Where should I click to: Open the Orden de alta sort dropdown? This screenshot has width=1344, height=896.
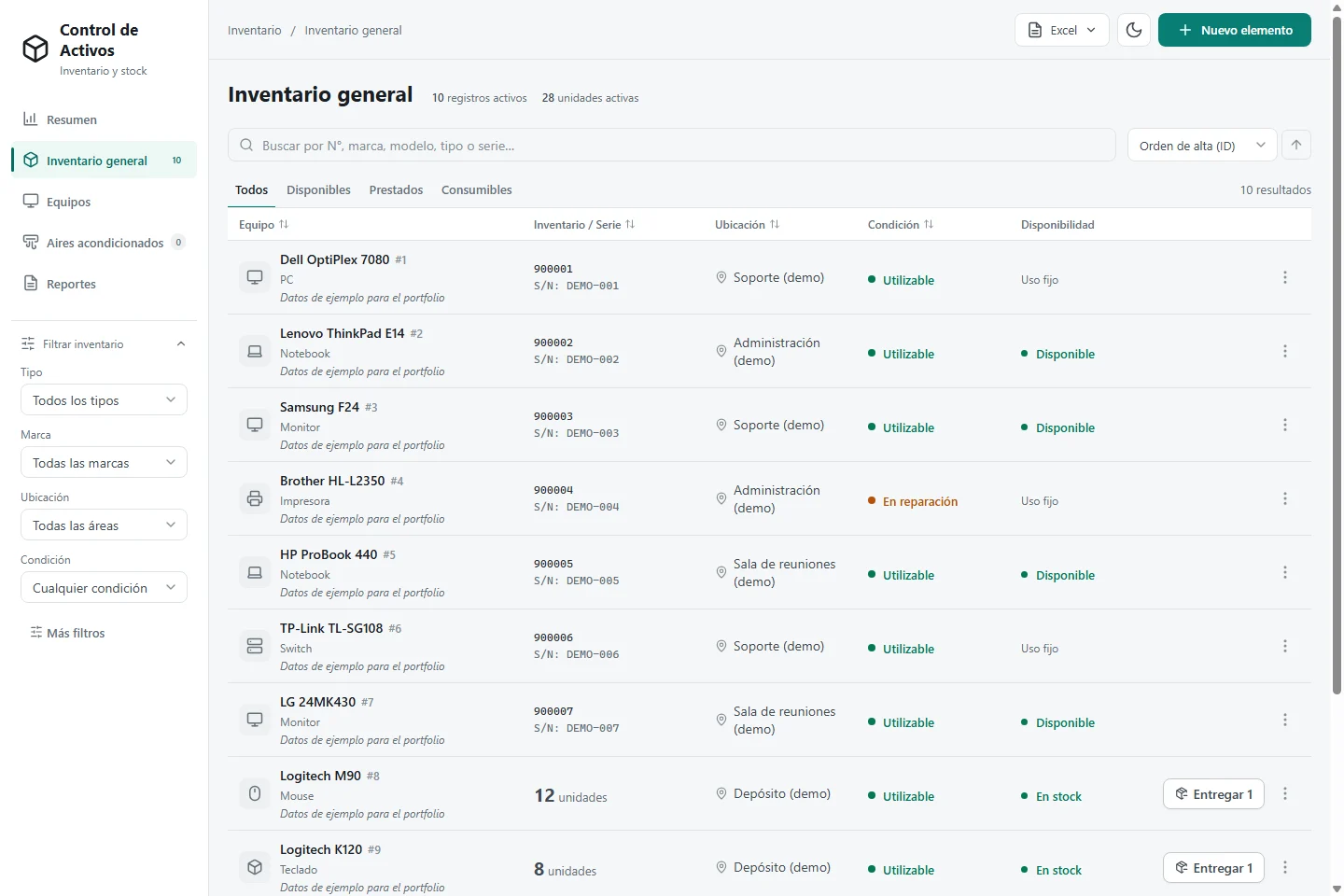[x=1202, y=145]
